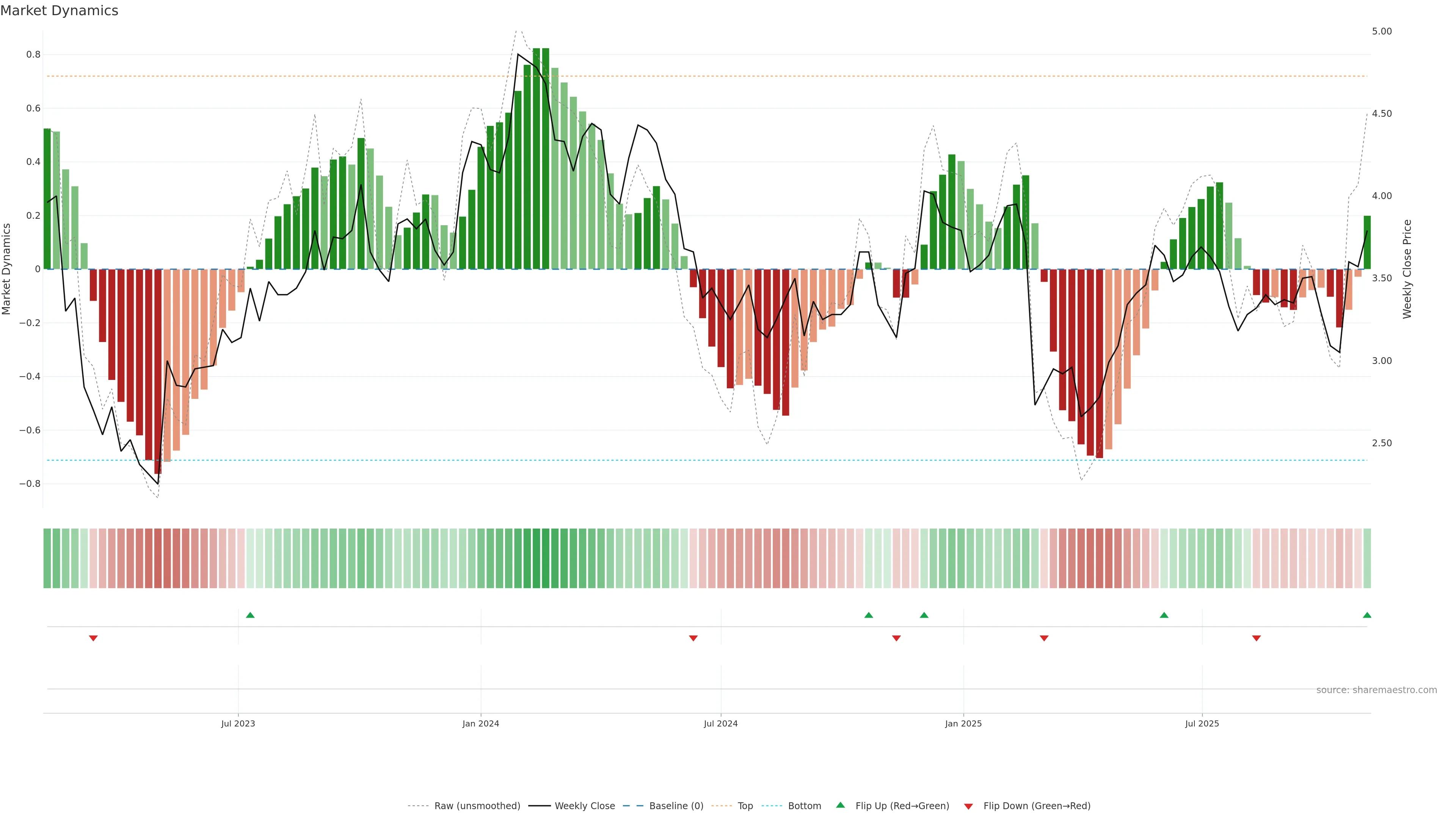The width and height of the screenshot is (1456, 819).
Task: Click the Jan 2024 x-axis tick label
Action: pyautogui.click(x=480, y=723)
